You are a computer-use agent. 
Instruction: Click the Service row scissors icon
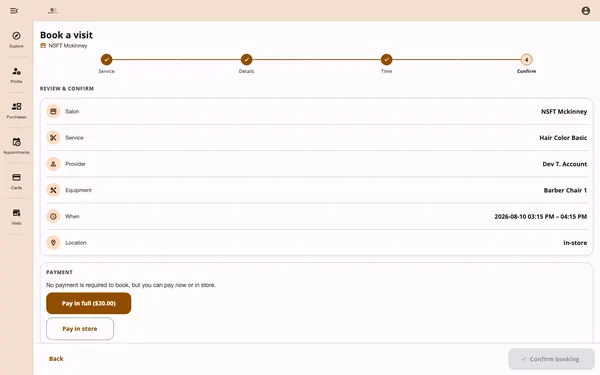(53, 138)
